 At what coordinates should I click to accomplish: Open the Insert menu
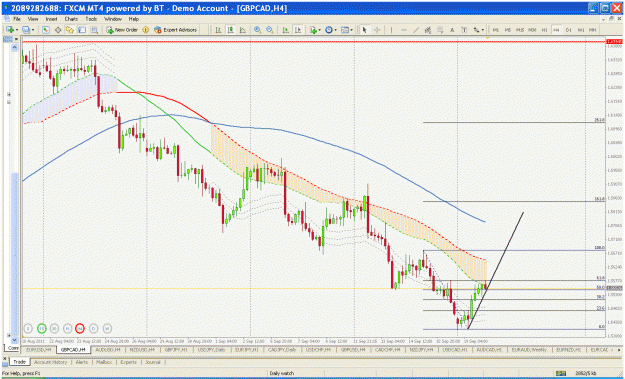pyautogui.click(x=51, y=19)
